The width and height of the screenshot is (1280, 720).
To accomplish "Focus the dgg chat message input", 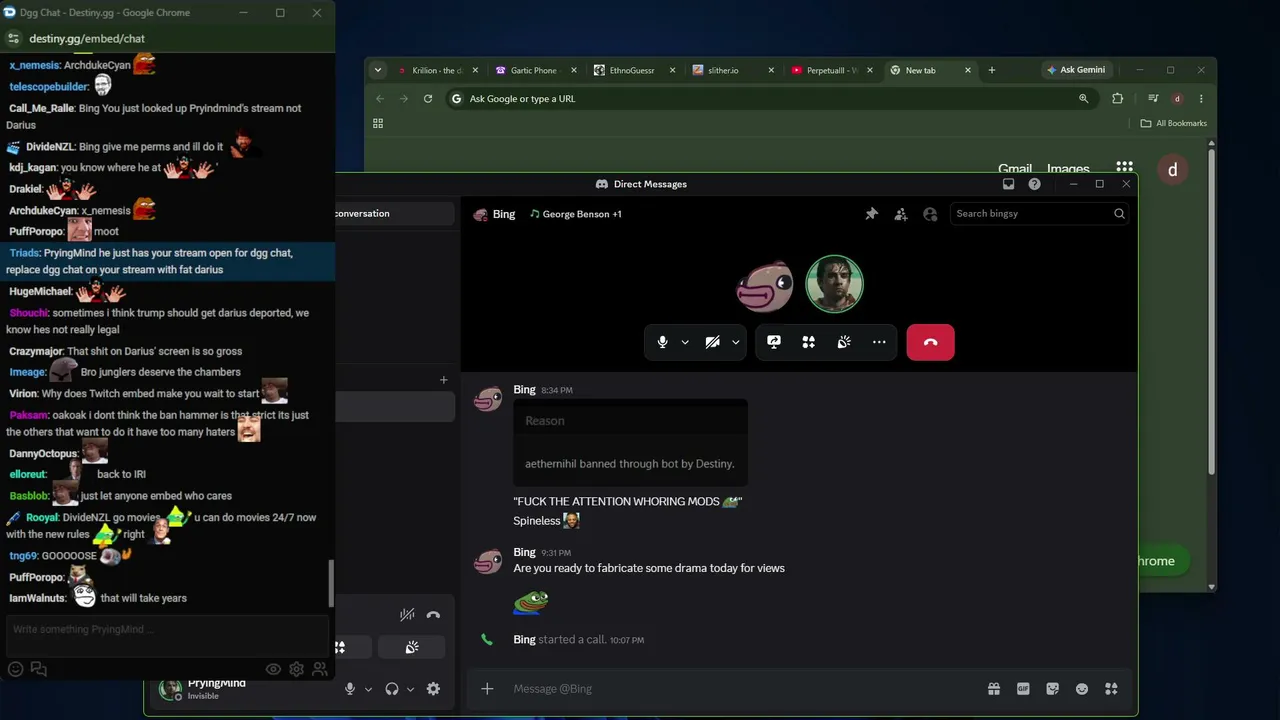I will 166,630.
